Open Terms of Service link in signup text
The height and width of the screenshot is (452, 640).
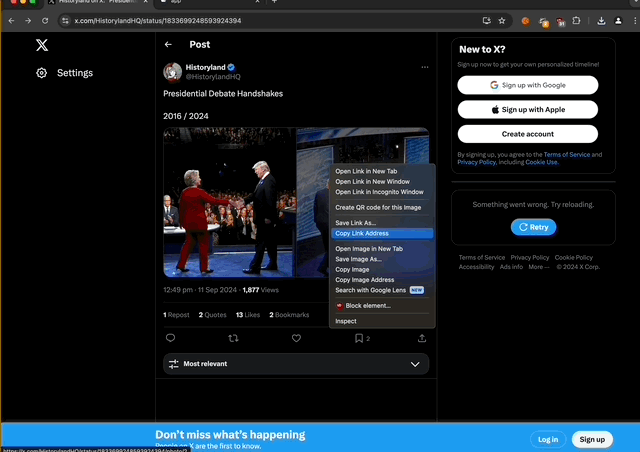coord(567,155)
